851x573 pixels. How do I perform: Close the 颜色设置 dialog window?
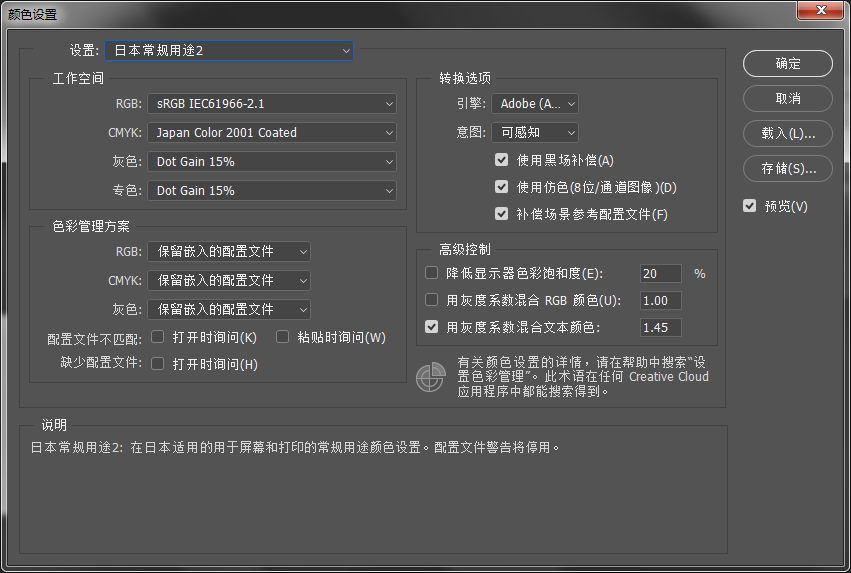(x=825, y=13)
